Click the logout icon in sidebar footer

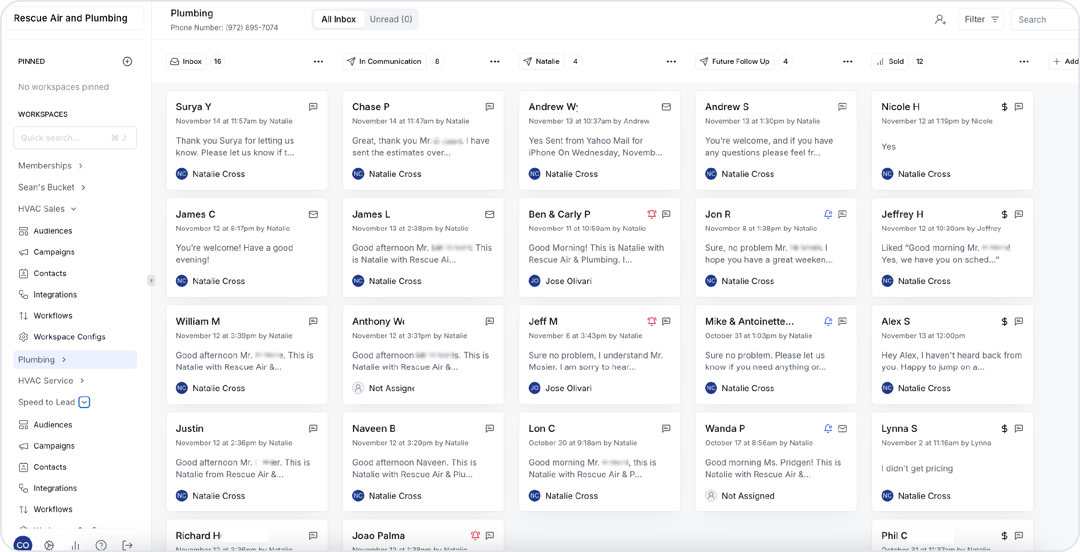coord(128,545)
